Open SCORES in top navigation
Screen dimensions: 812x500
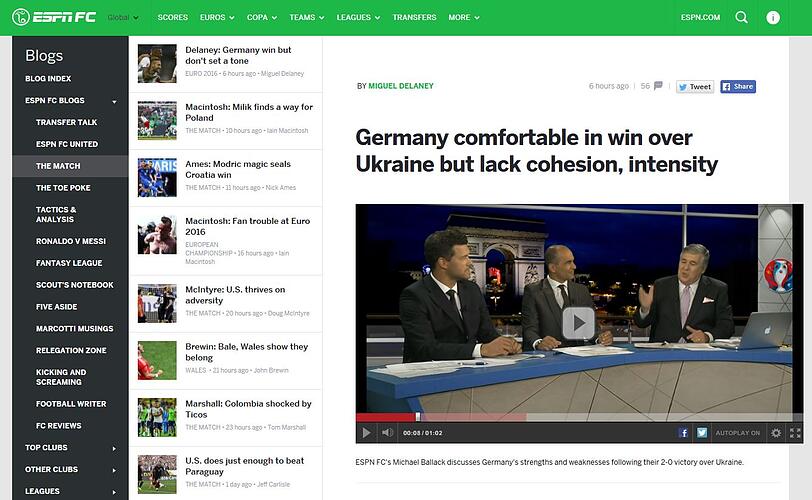(172, 18)
